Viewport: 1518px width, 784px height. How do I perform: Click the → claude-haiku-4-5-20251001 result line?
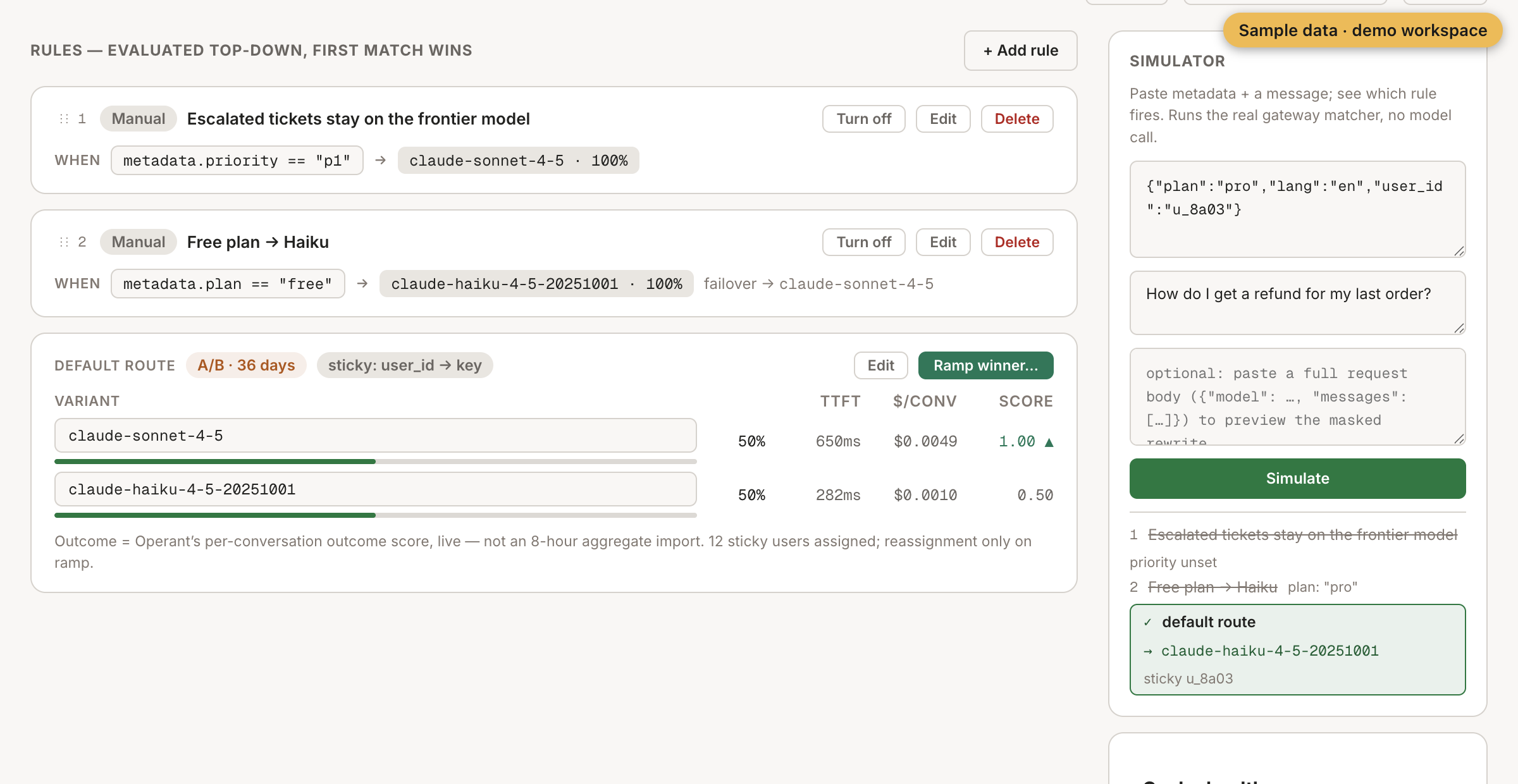pyautogui.click(x=1261, y=651)
